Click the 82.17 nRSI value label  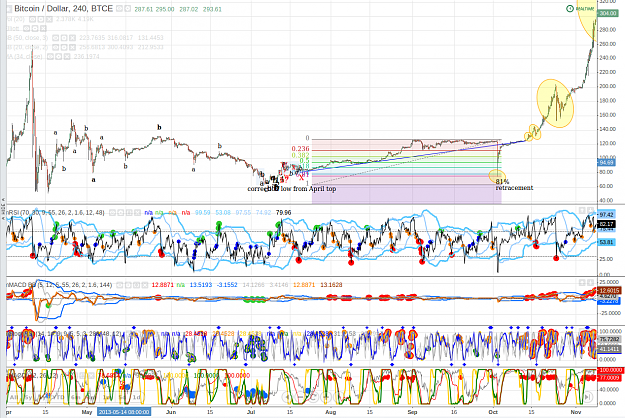point(607,224)
